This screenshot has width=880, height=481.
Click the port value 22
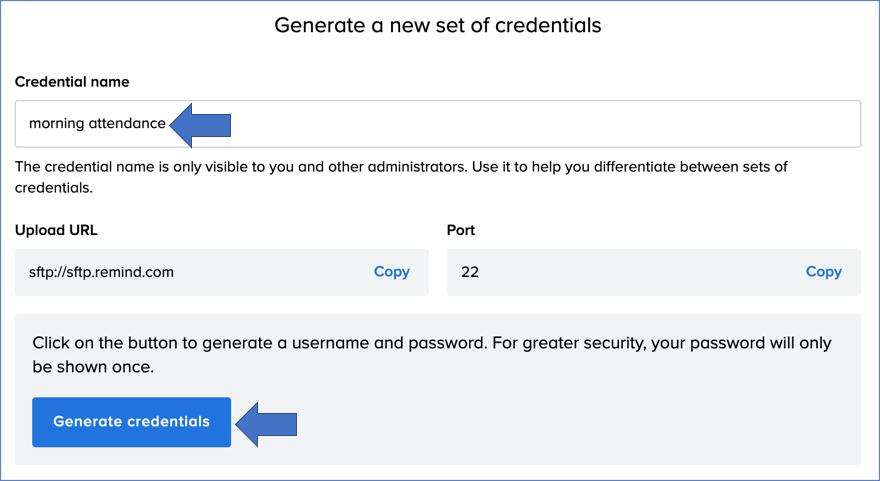coord(470,272)
